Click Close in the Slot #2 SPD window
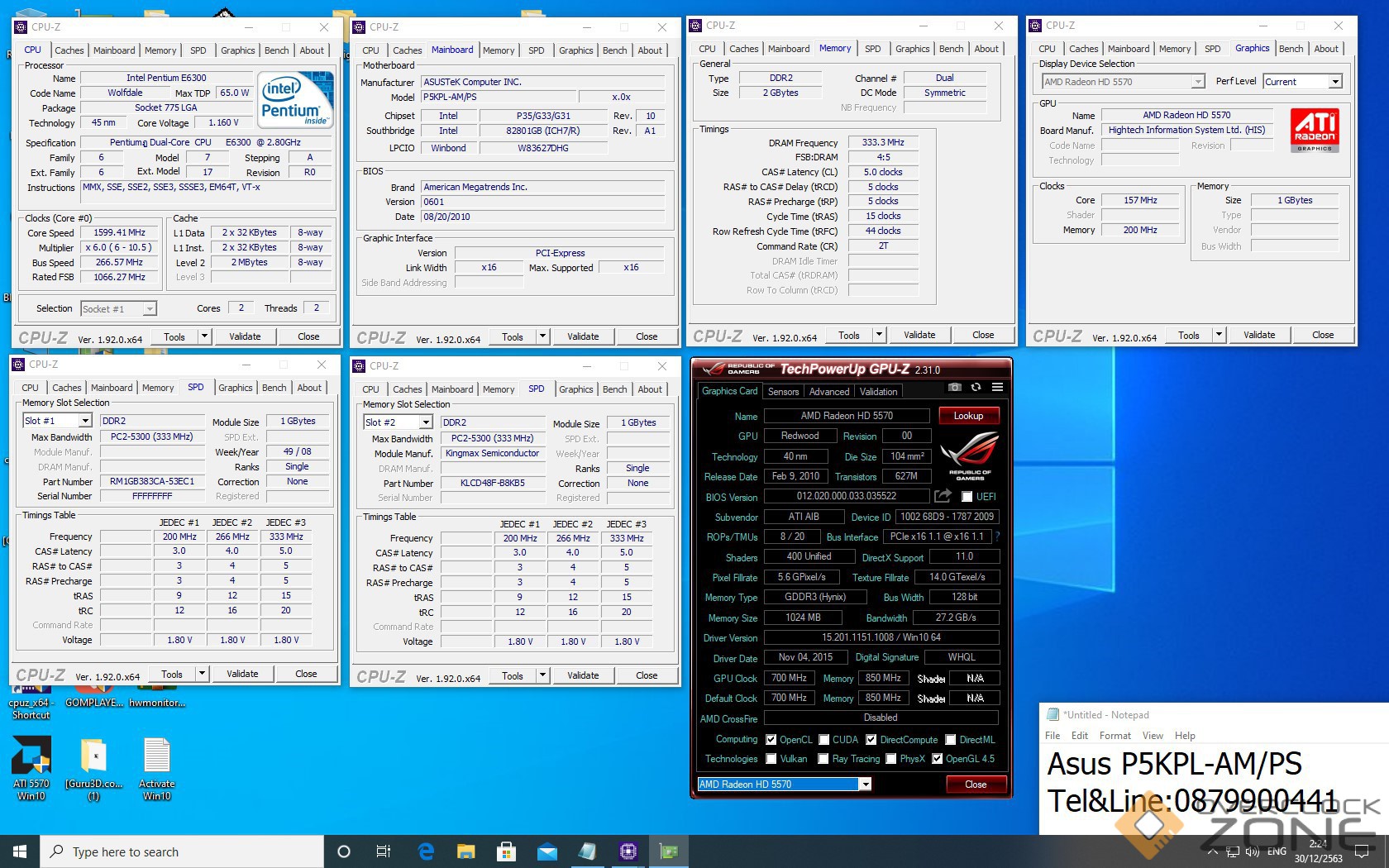The width and height of the screenshot is (1389, 868). click(x=647, y=675)
